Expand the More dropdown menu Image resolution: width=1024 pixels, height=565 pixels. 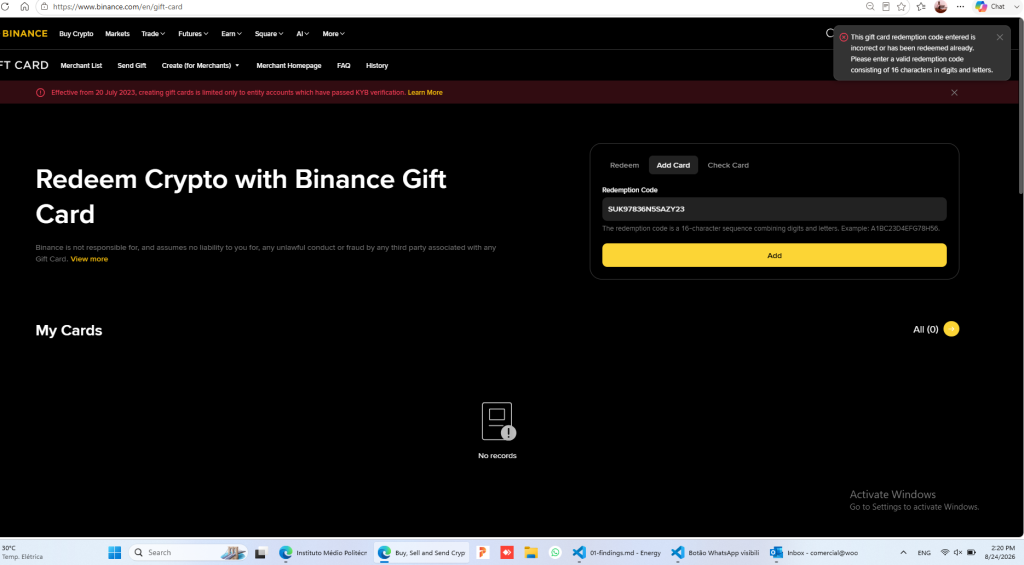[x=333, y=33]
